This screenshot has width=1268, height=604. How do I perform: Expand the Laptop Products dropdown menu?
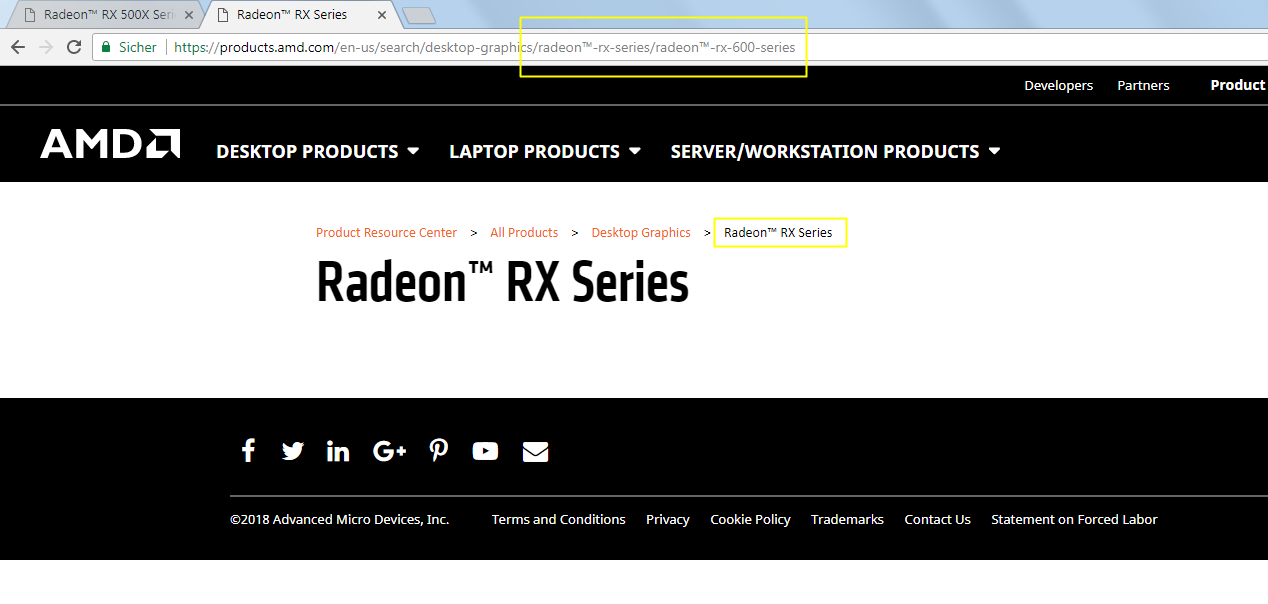[544, 151]
